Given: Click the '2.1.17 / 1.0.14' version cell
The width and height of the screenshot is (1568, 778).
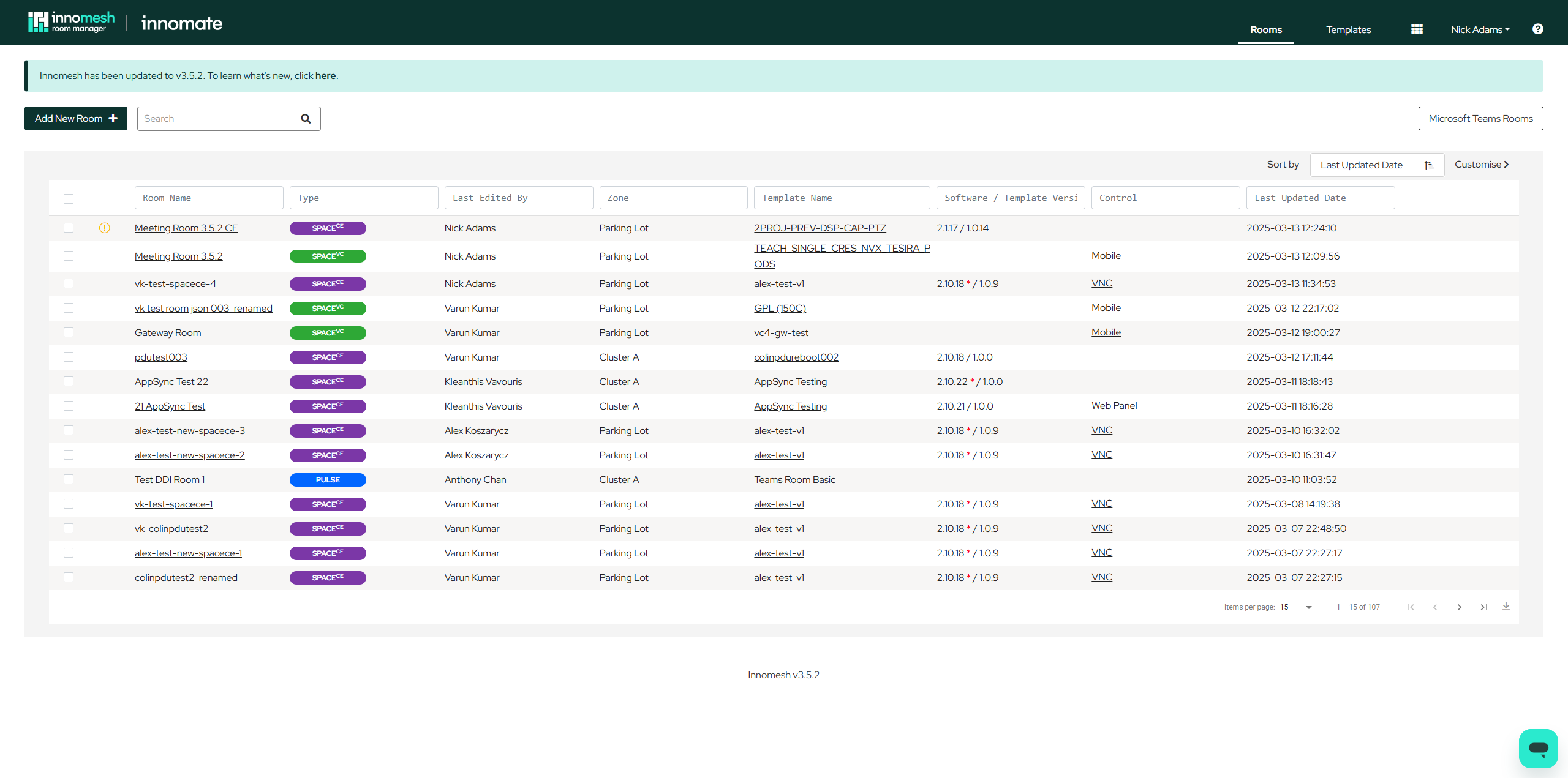Looking at the screenshot, I should 962,228.
